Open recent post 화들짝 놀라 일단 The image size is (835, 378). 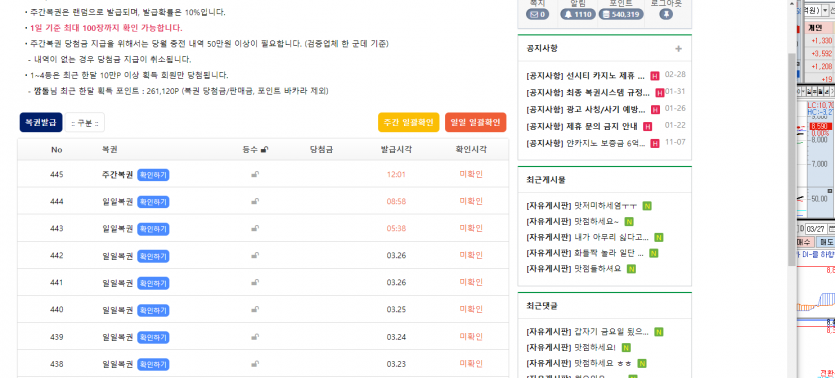(585, 253)
